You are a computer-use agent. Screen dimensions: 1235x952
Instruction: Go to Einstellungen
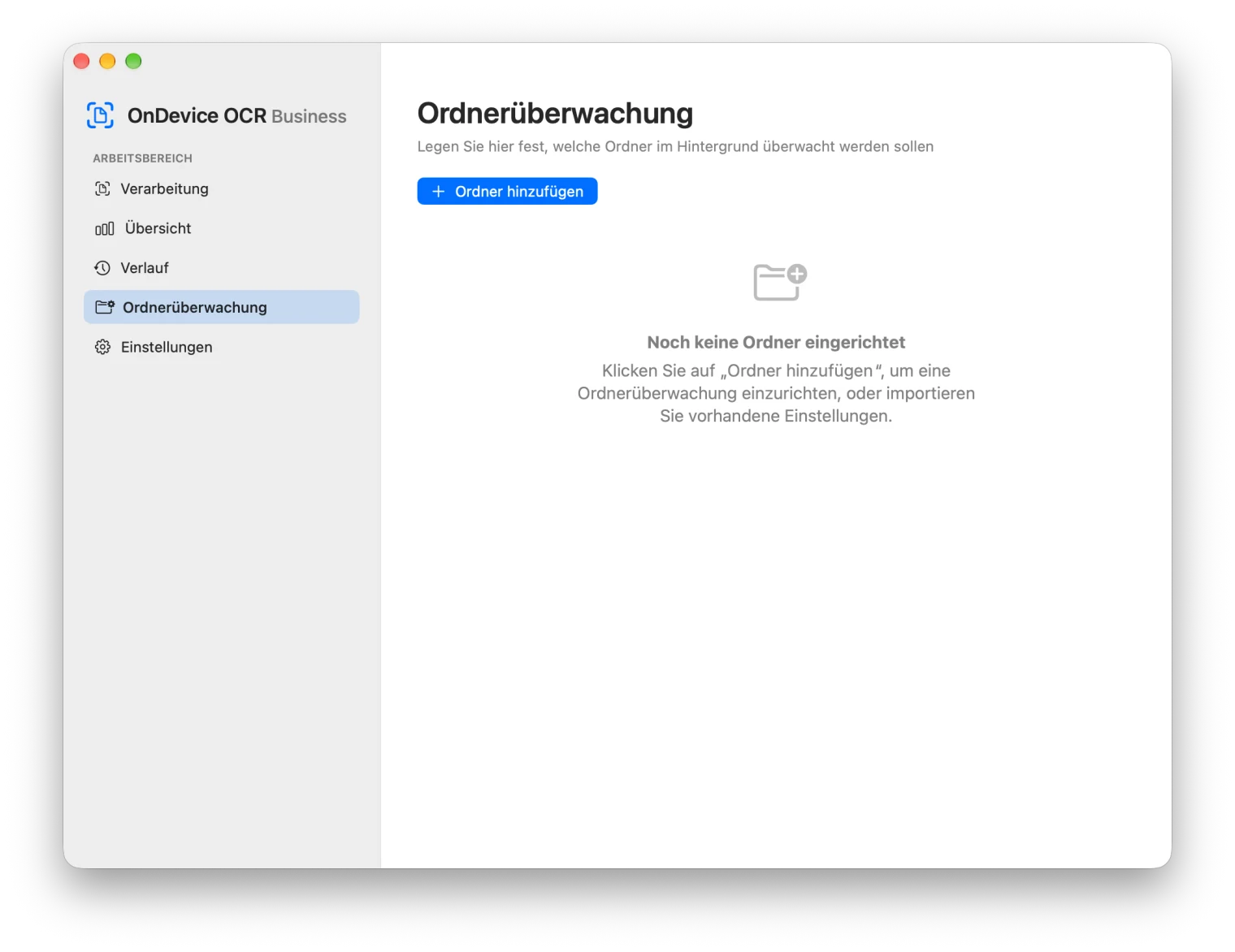pos(222,347)
